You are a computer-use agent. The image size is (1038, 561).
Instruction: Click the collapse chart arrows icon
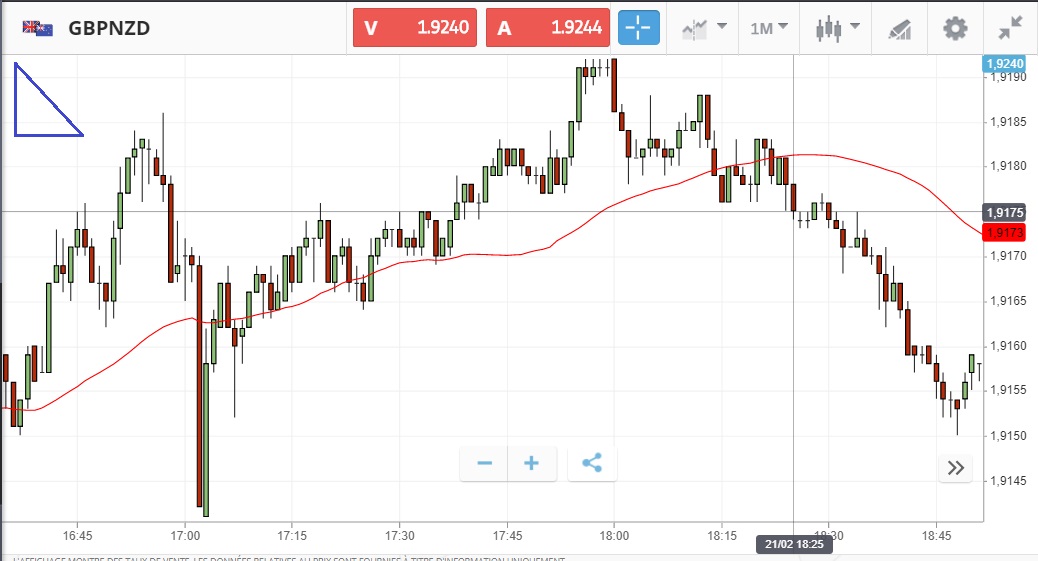(x=1010, y=28)
